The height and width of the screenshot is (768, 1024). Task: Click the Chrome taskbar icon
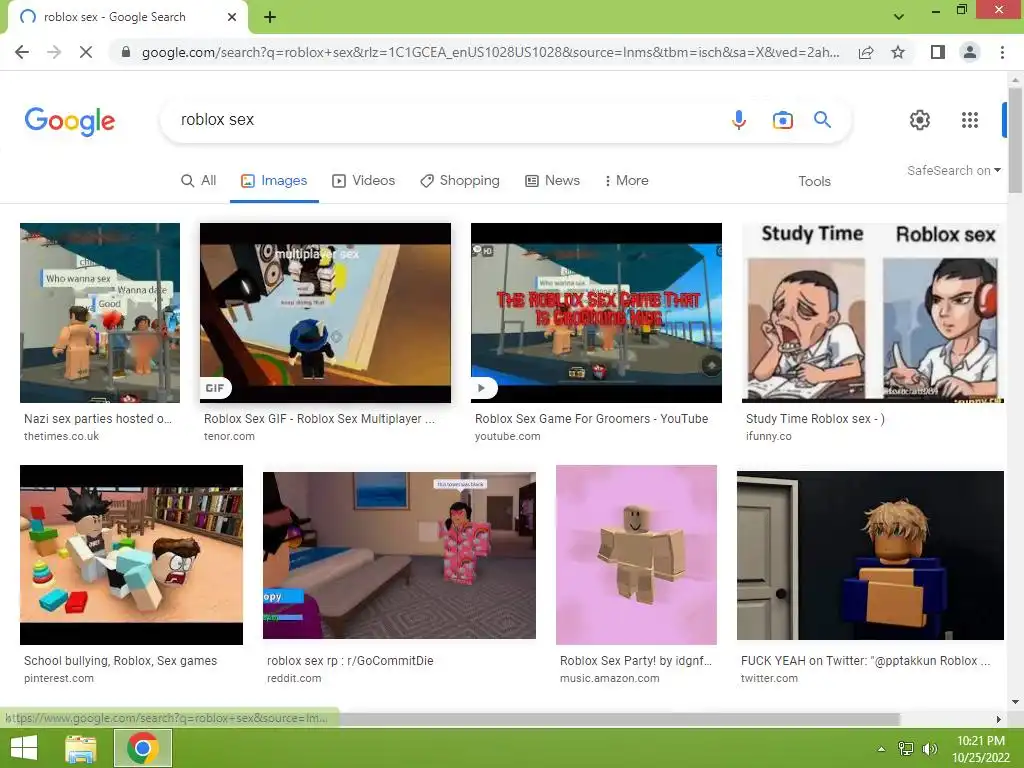[143, 748]
